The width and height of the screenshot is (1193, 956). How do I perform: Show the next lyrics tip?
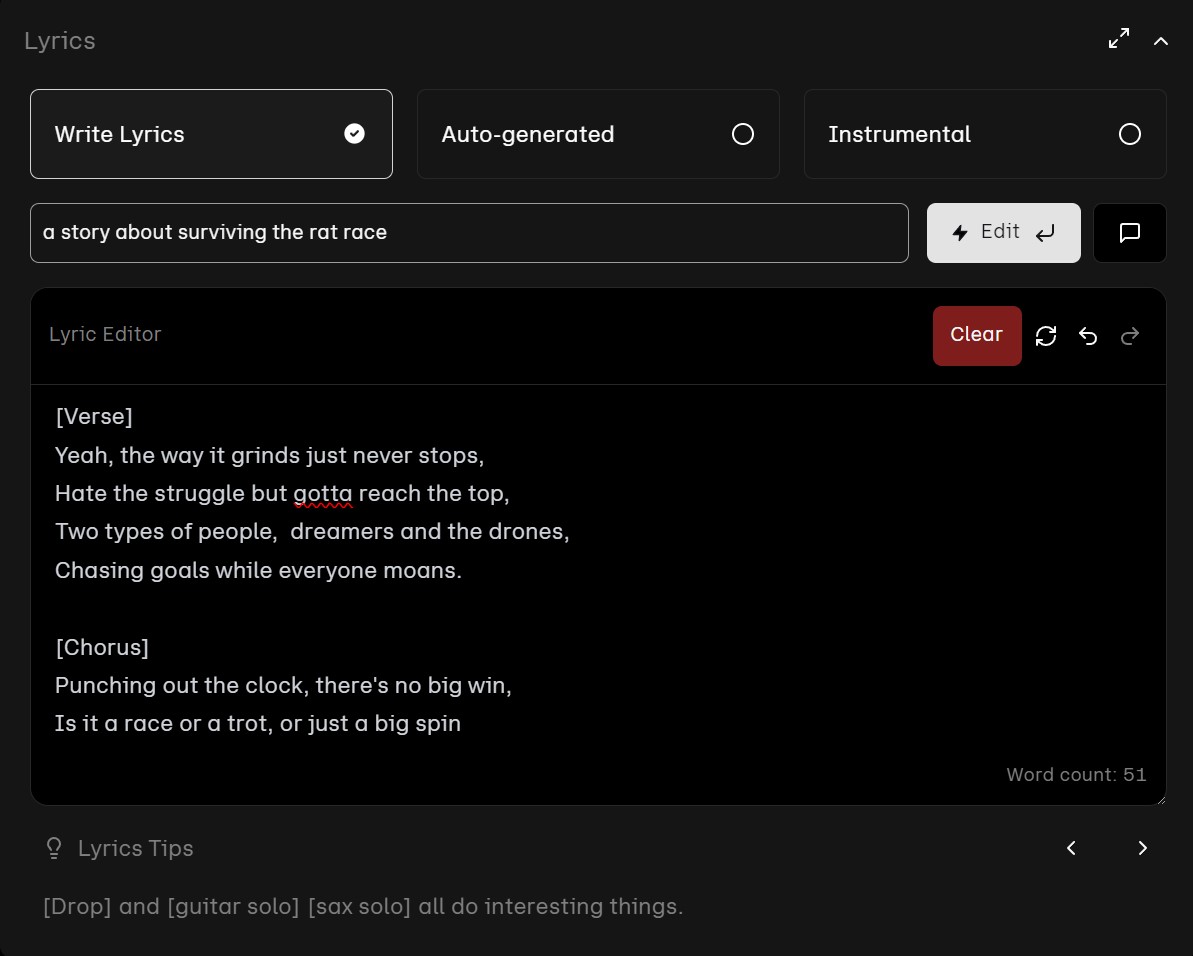1142,848
